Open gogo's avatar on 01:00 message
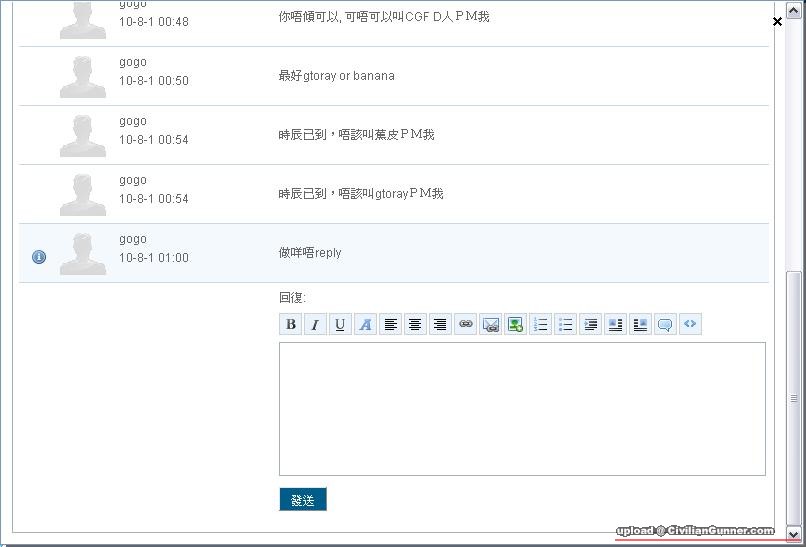806x547 pixels. coord(83,253)
